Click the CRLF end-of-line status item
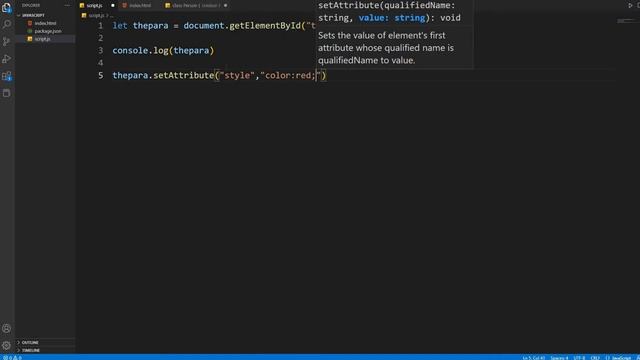The image size is (640, 360). [x=595, y=358]
